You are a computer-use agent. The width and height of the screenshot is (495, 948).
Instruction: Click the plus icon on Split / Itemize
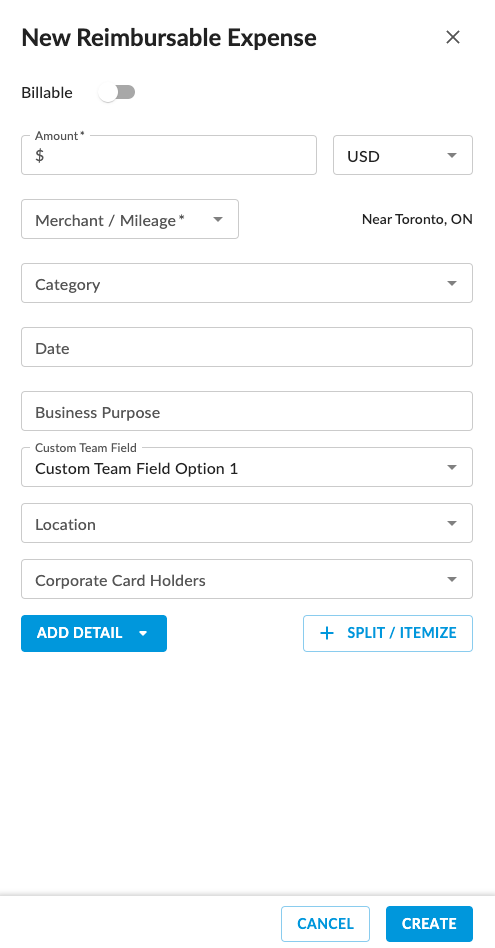(x=326, y=634)
